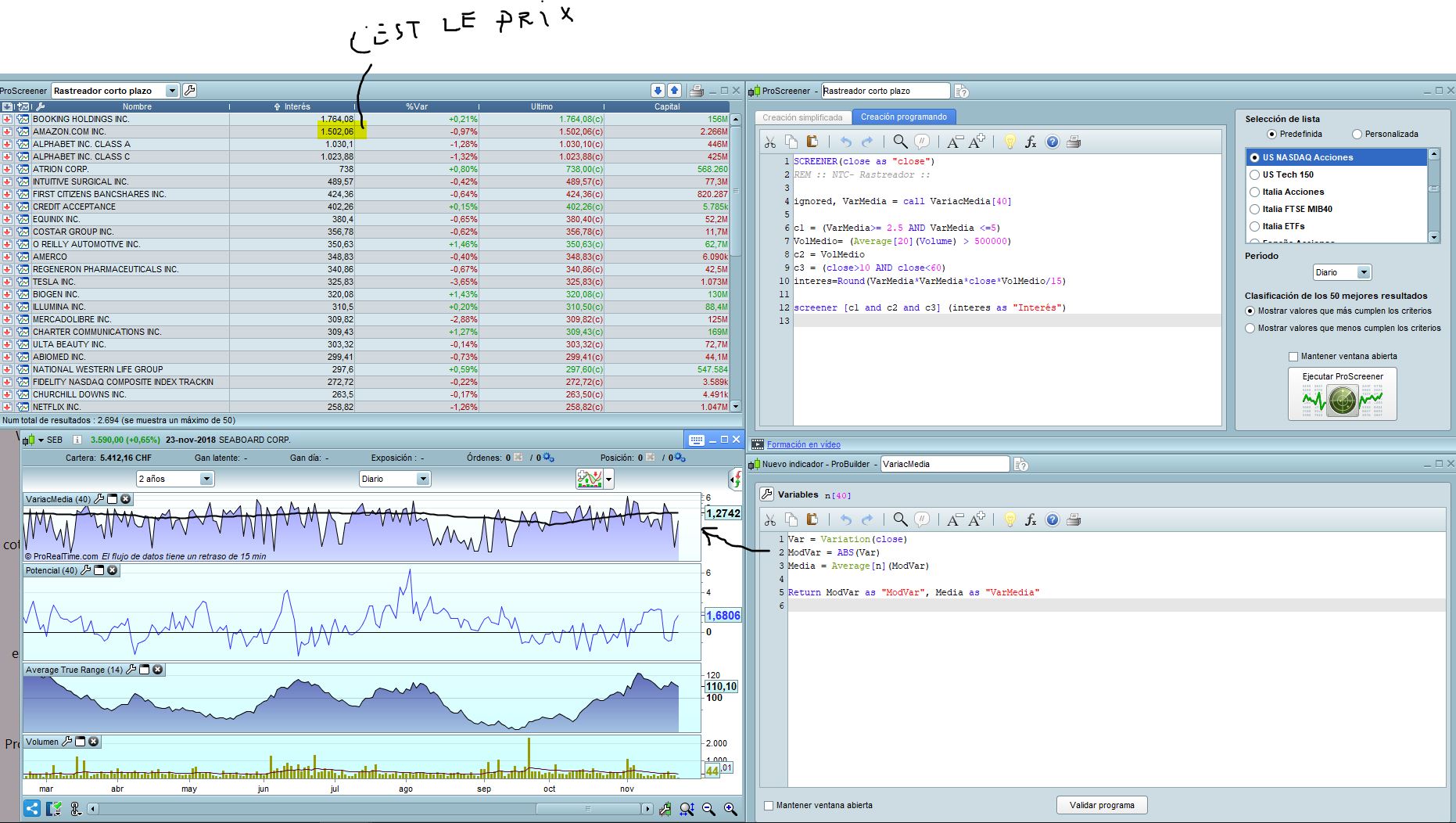The height and width of the screenshot is (823, 1456).
Task: Open the 2 años chart range dropdown
Action: tap(206, 479)
